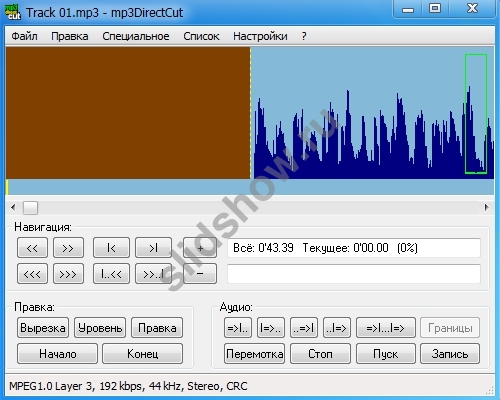
Task: Click the Вырезка button
Action: [43, 328]
